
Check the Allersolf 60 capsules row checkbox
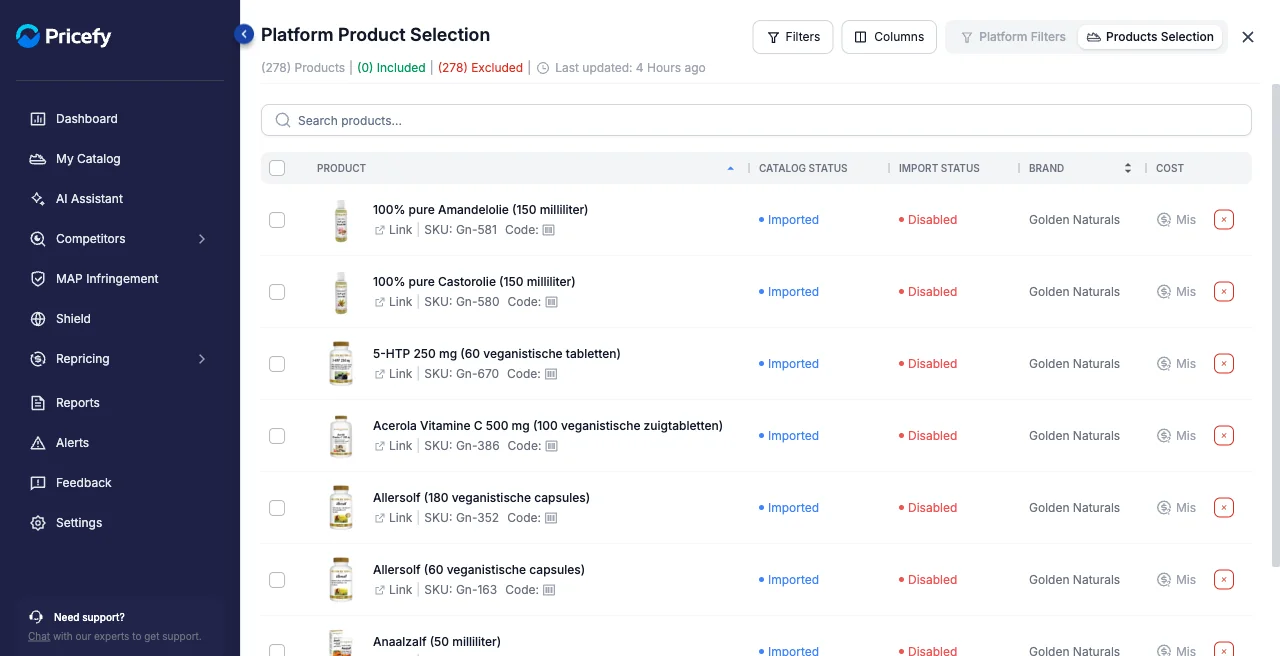(x=277, y=580)
